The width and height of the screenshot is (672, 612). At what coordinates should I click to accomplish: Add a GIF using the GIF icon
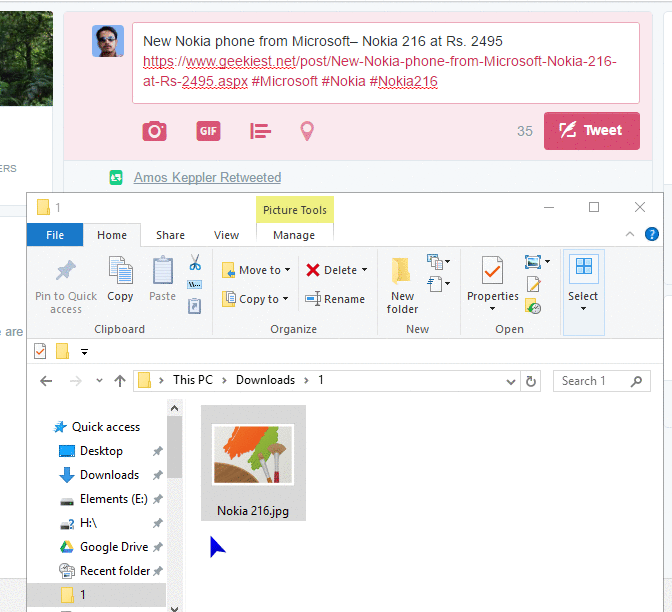[x=208, y=131]
